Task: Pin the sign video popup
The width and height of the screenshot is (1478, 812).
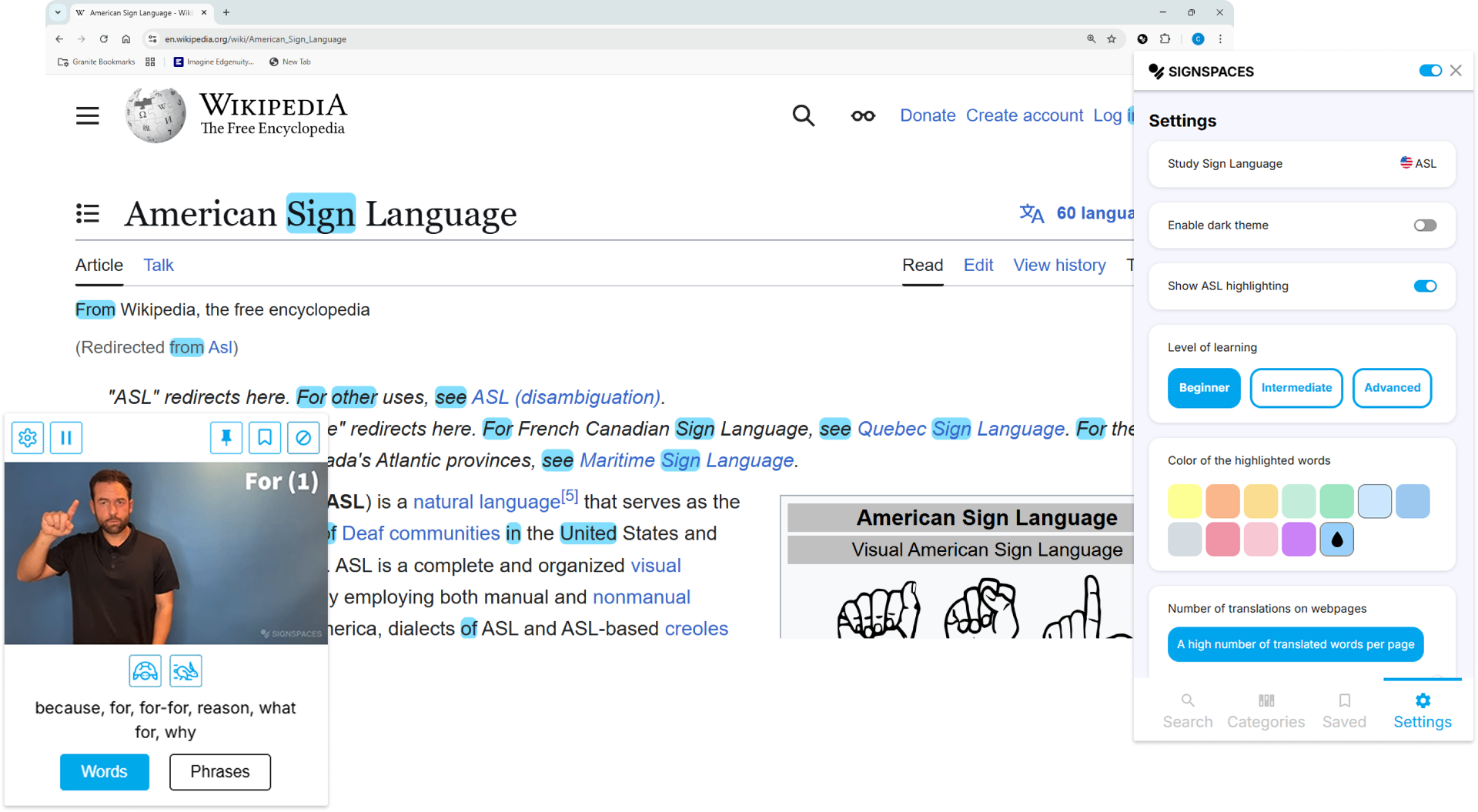Action: [x=226, y=438]
